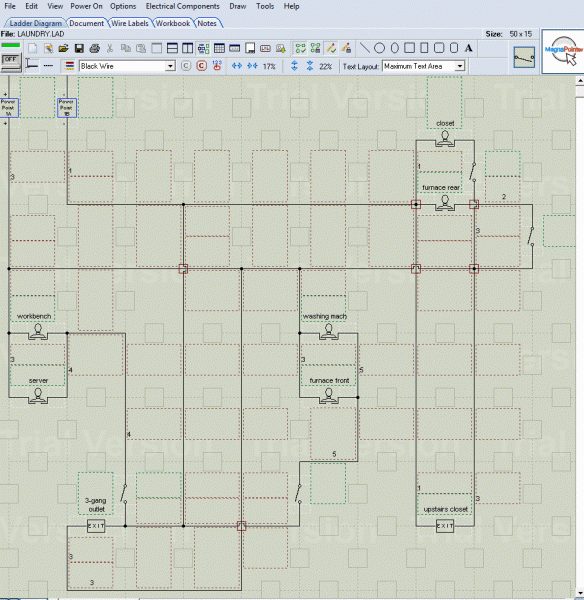584x600 pixels.
Task: Click the Save floppy disk icon
Action: point(79,49)
